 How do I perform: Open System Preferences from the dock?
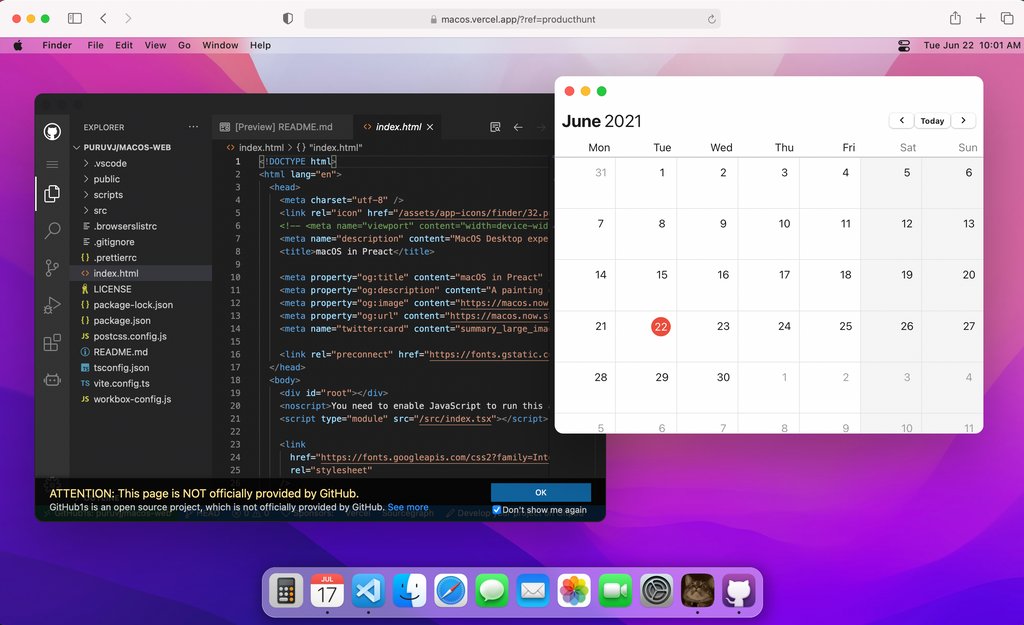[x=656, y=592]
